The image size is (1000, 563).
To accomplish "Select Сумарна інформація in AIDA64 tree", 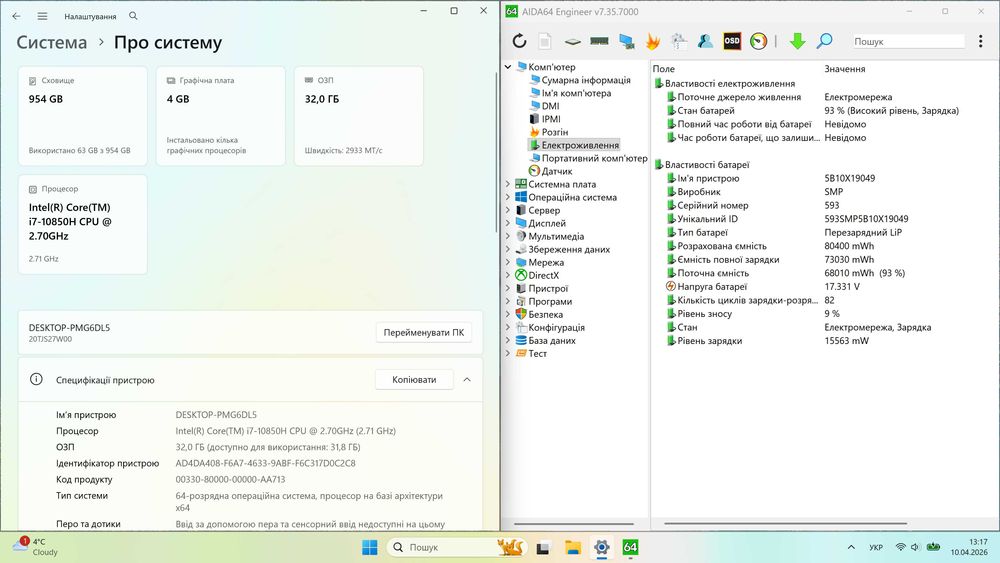I will pyautogui.click(x=585, y=80).
